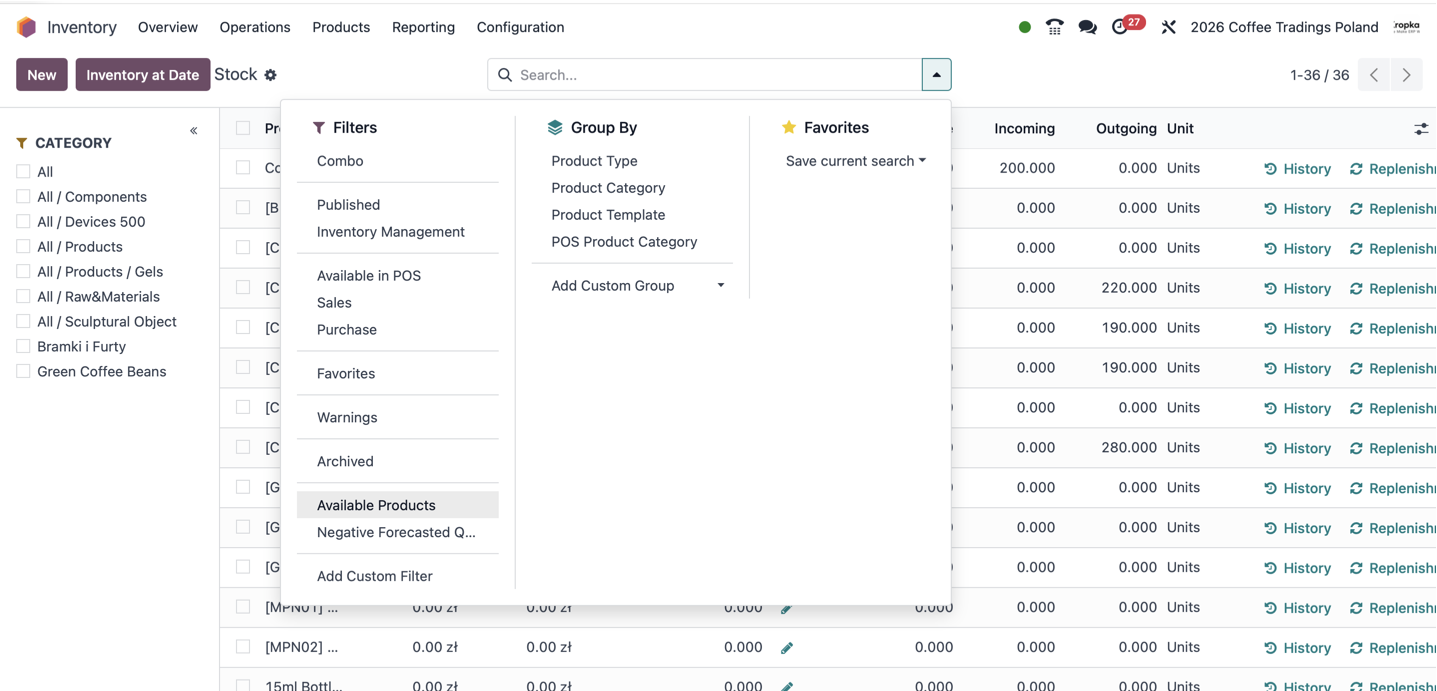The height and width of the screenshot is (691, 1437).
Task: Group by POS Product Category
Action: 632,242
